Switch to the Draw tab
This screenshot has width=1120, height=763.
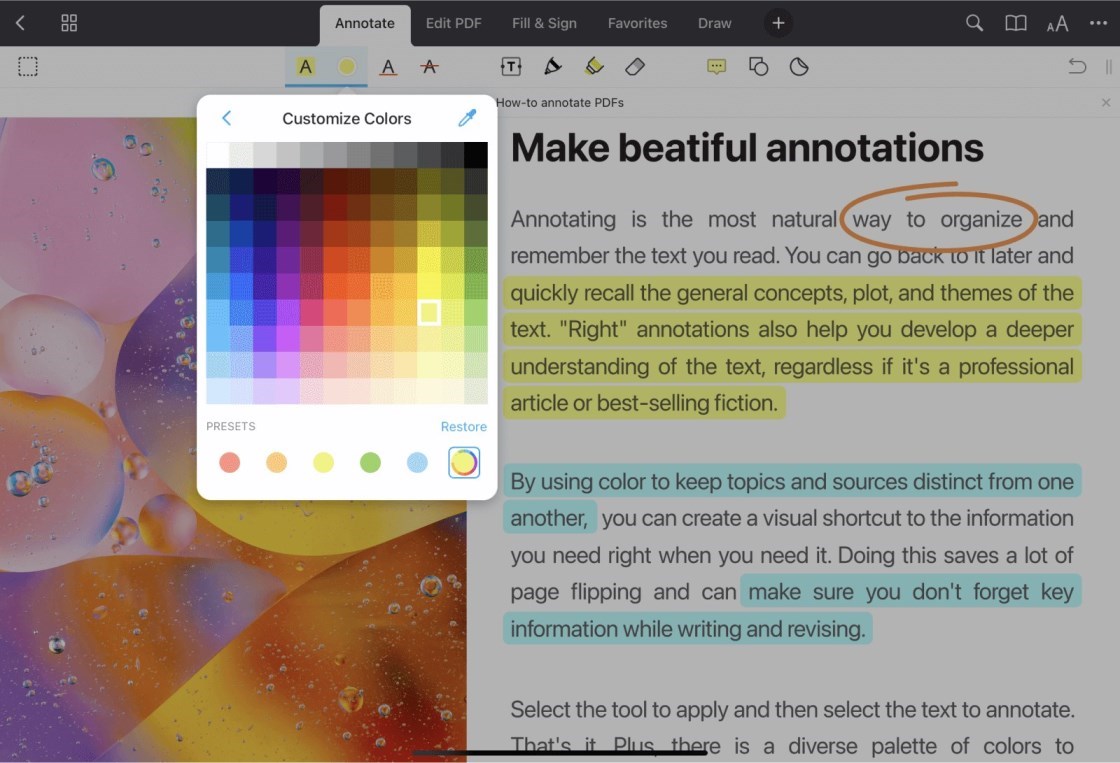pyautogui.click(x=714, y=23)
